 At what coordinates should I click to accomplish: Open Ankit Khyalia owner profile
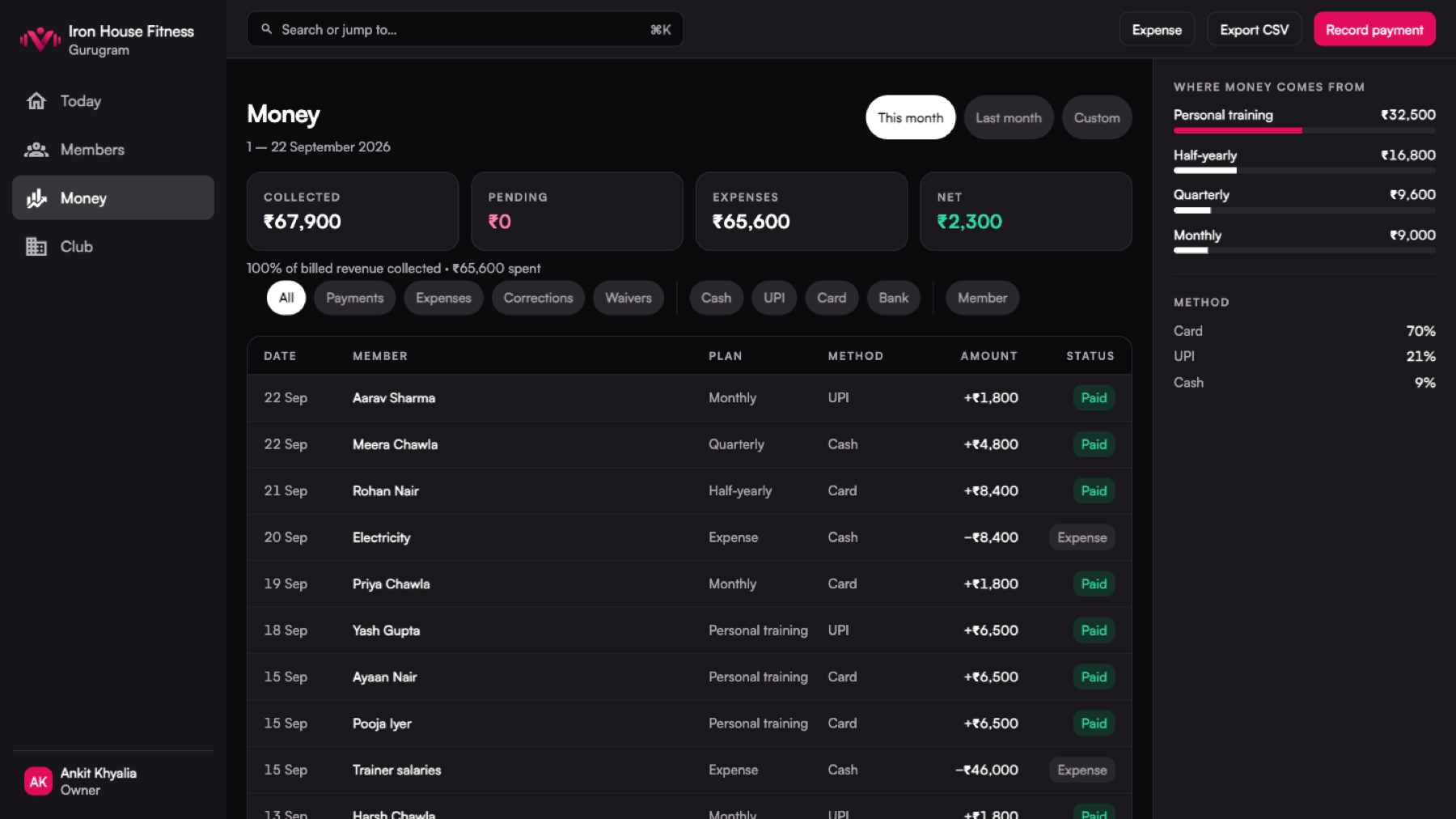click(x=113, y=781)
